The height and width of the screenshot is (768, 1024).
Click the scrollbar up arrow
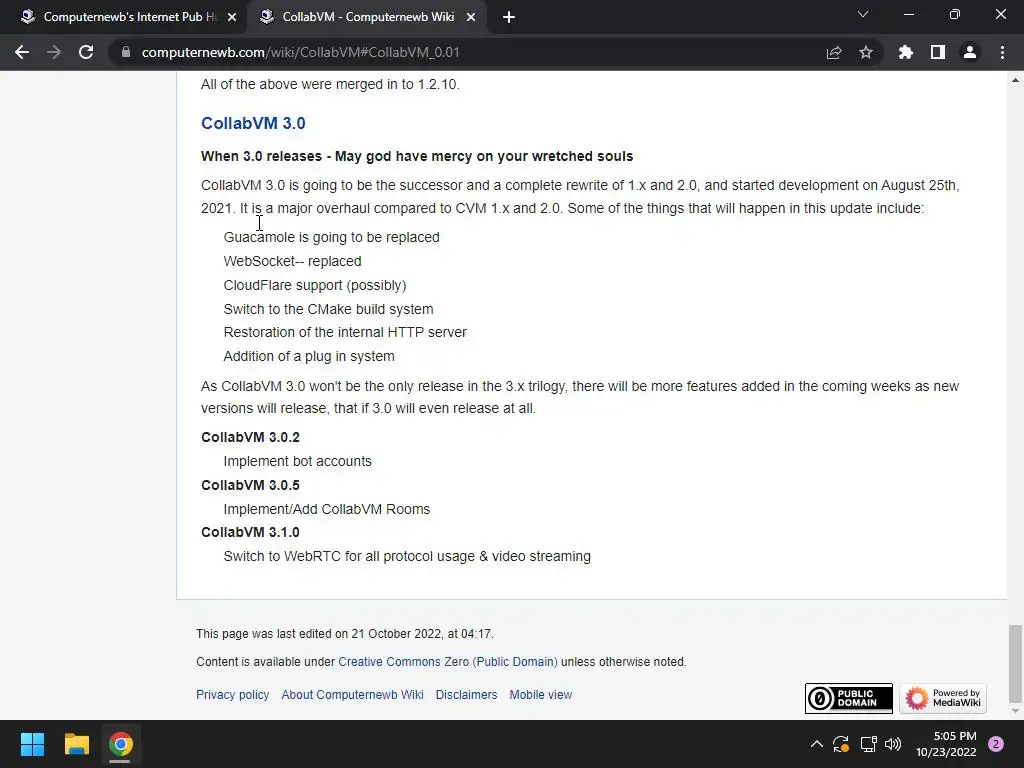[x=1015, y=80]
